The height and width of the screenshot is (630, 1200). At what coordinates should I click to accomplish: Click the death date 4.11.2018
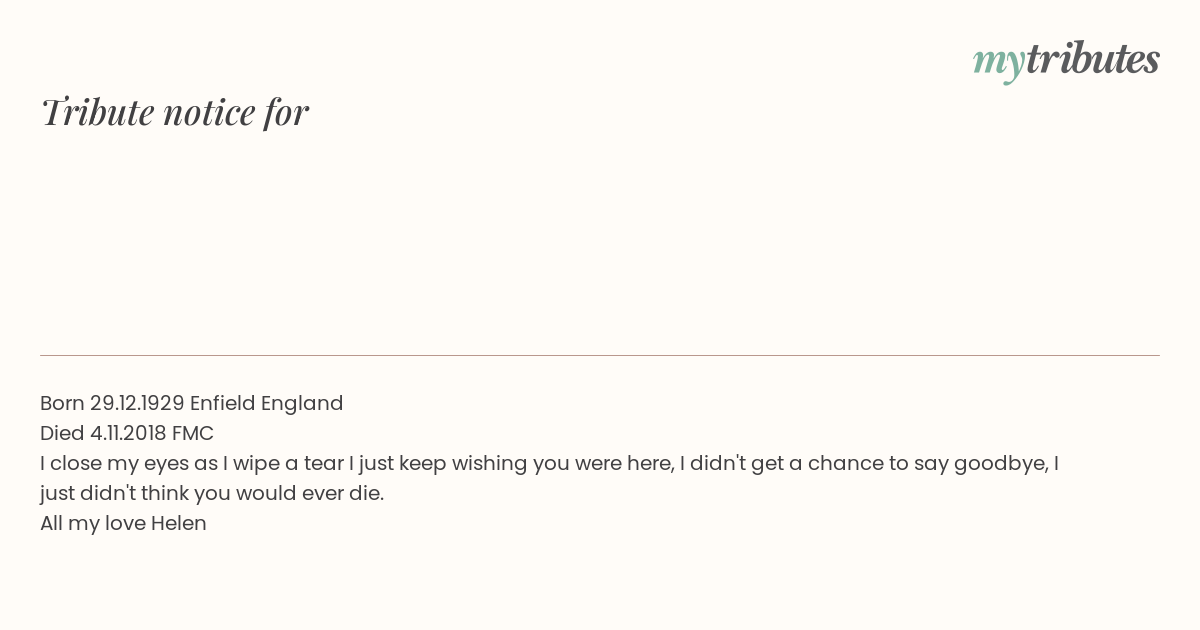128,433
